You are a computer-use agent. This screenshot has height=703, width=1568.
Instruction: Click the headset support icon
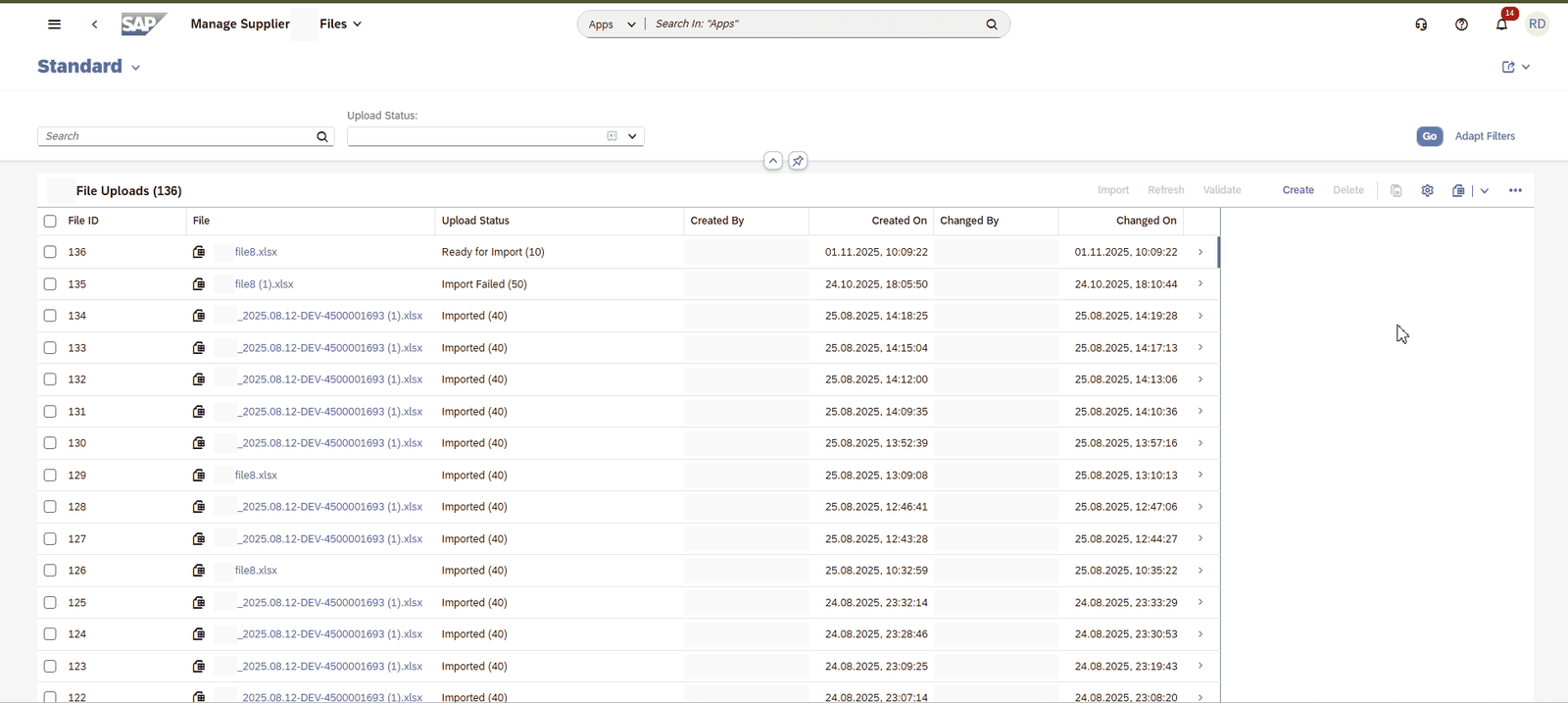[1421, 25]
